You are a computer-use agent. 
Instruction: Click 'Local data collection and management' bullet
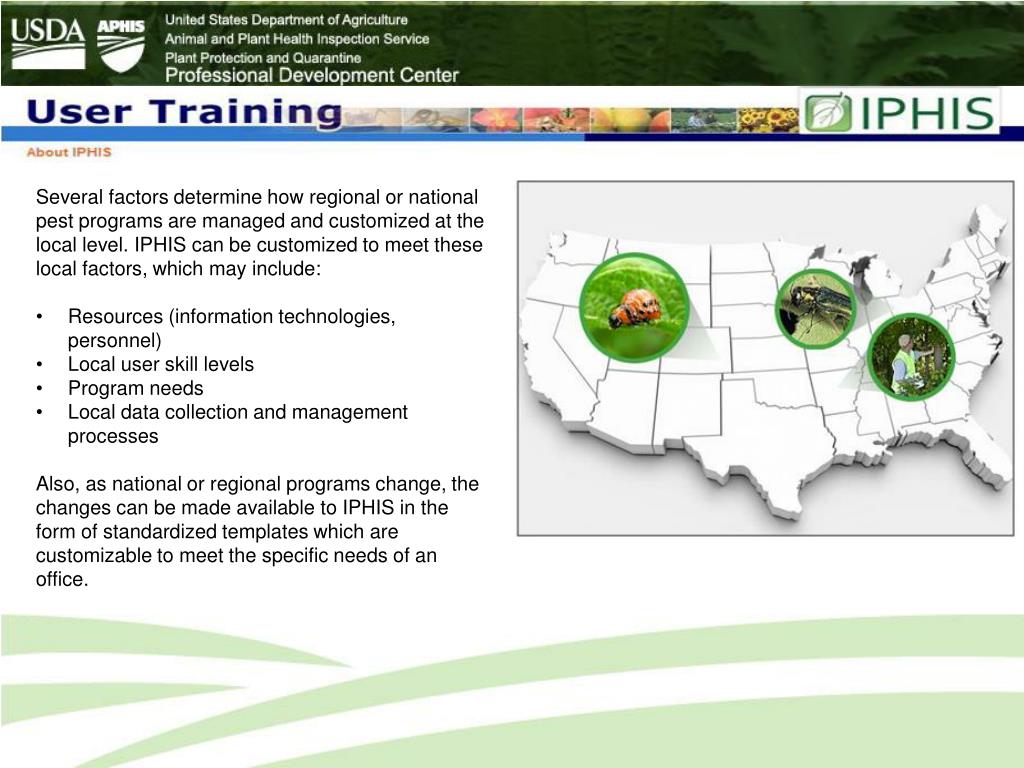point(238,424)
